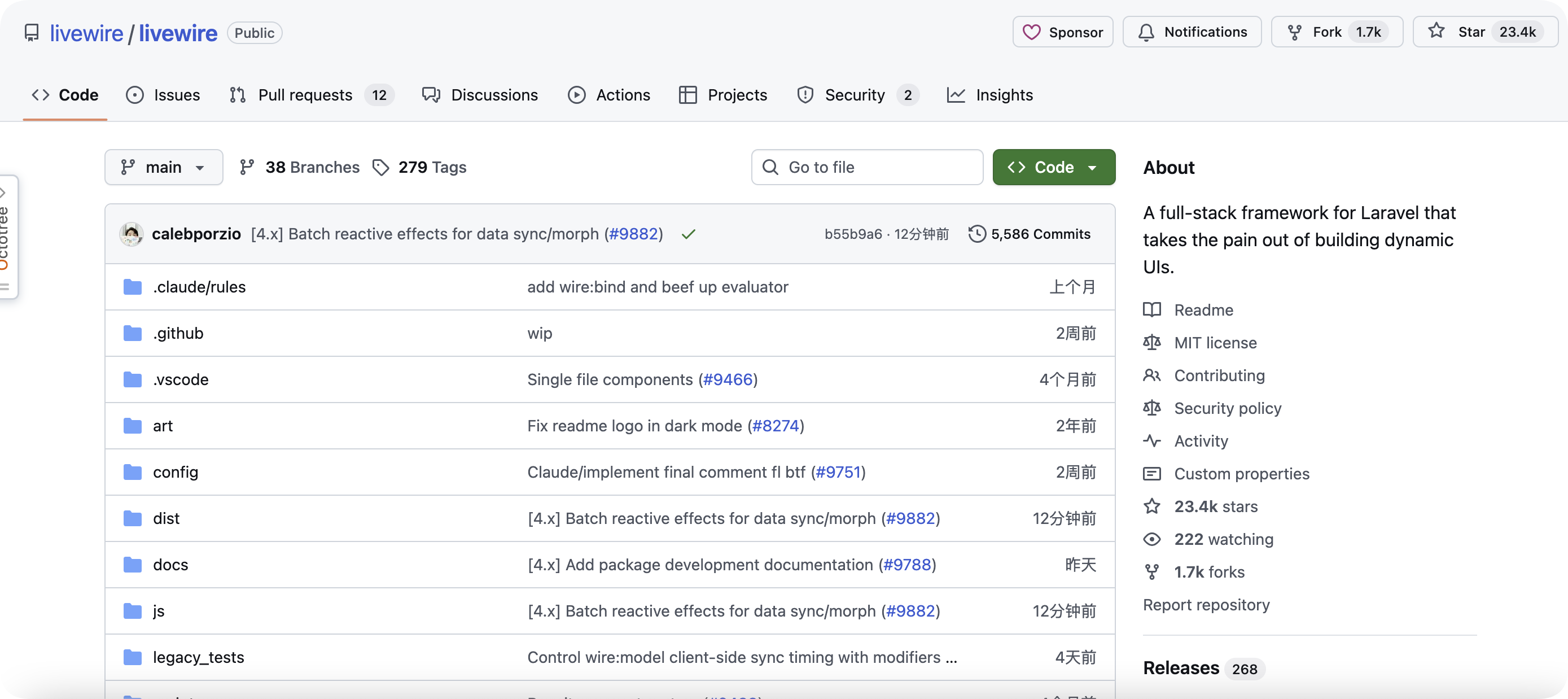Open the Readme link in About
The width and height of the screenshot is (1568, 699).
pos(1203,310)
